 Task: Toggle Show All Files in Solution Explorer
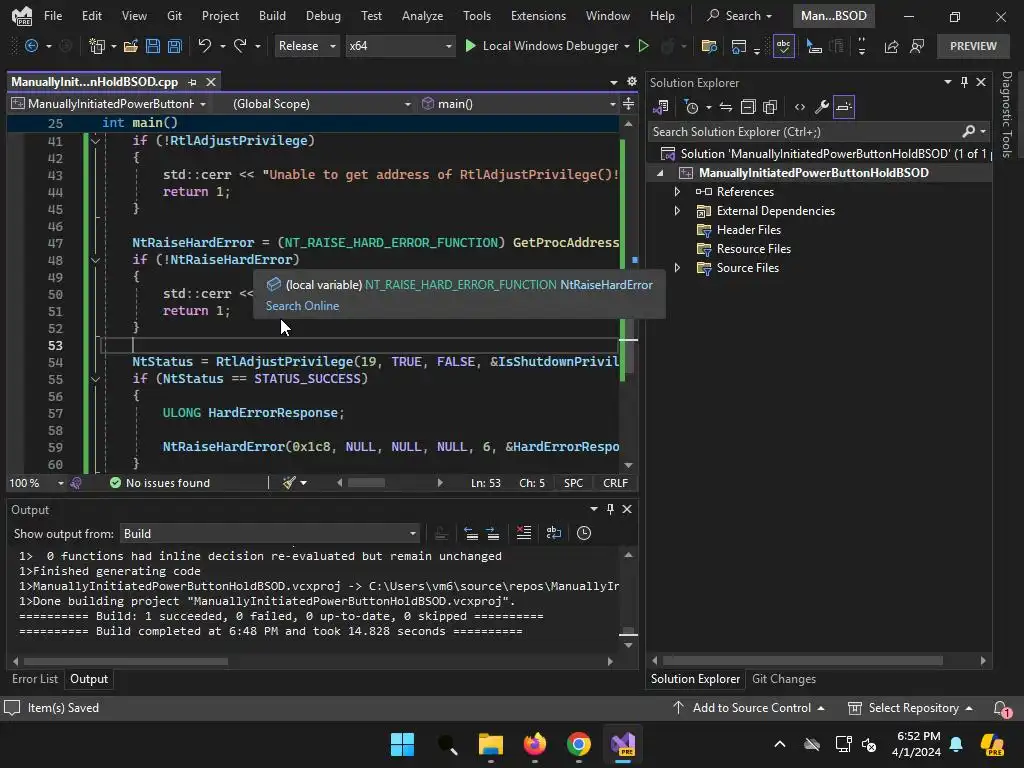click(770, 106)
